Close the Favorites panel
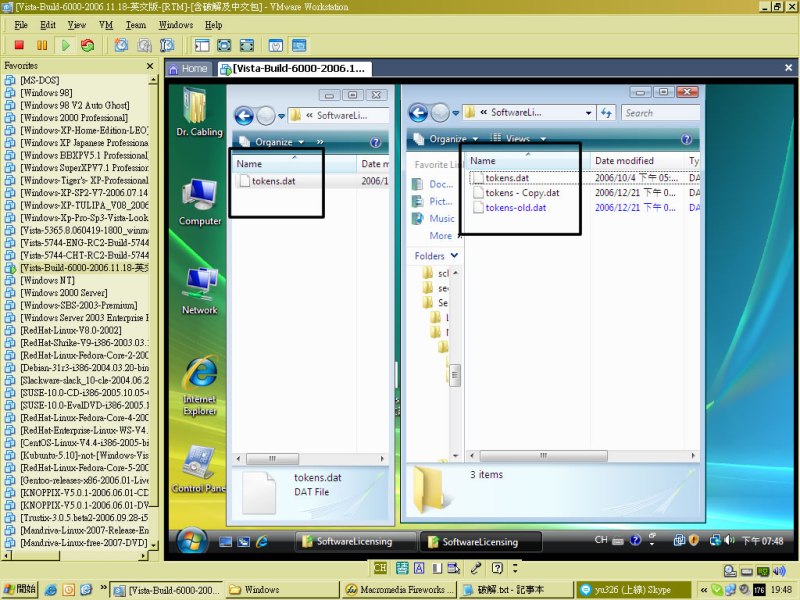Image resolution: width=800 pixels, height=600 pixels. (150, 66)
